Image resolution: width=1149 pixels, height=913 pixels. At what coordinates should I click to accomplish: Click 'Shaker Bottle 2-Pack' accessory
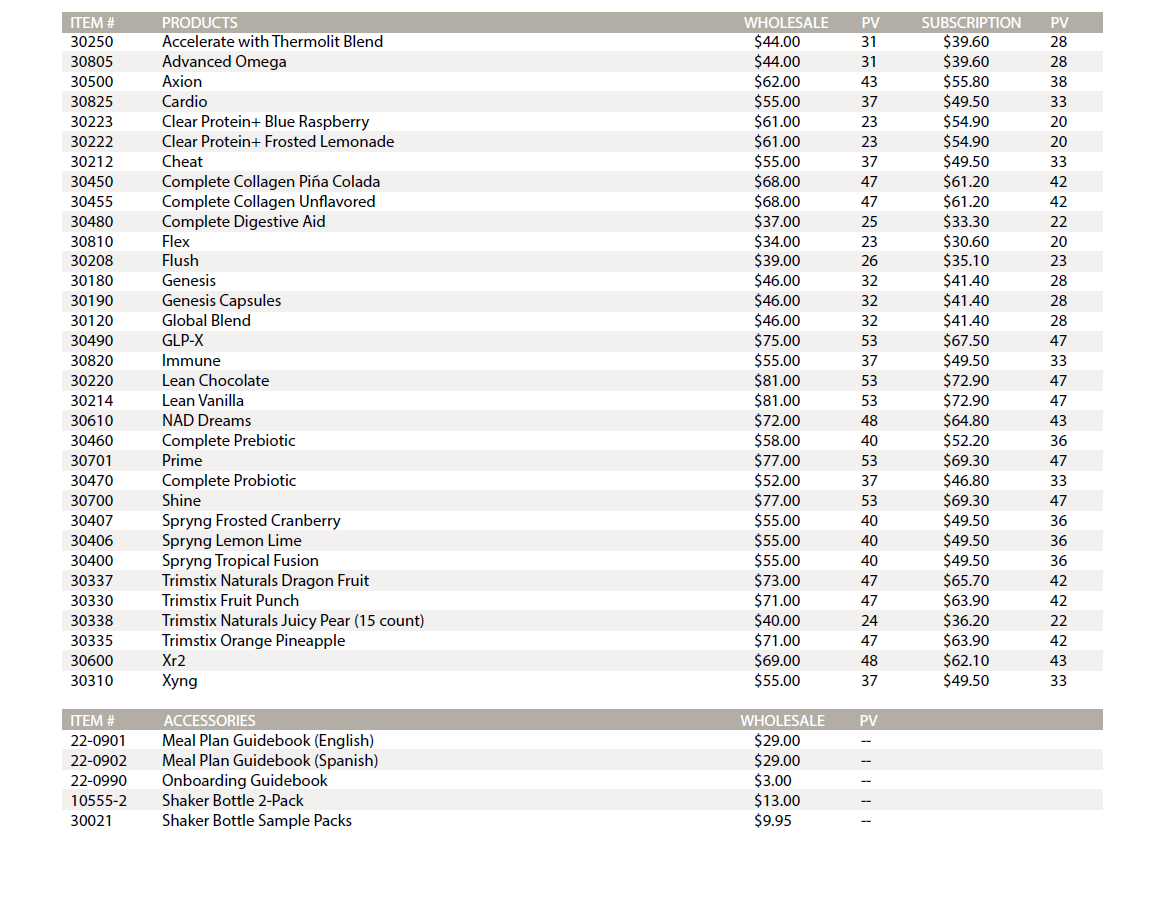(232, 800)
